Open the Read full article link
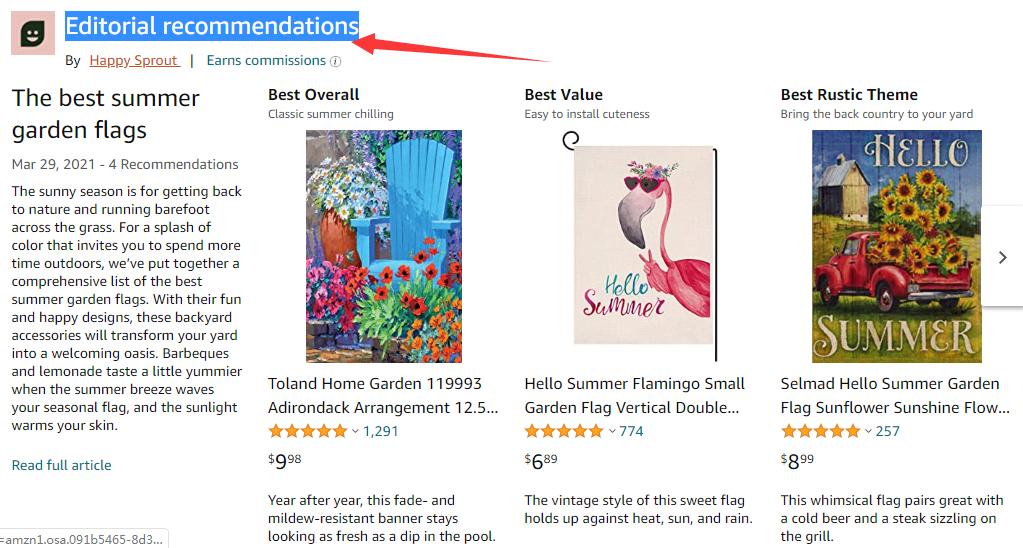Image resolution: width=1023 pixels, height=548 pixels. point(61,465)
